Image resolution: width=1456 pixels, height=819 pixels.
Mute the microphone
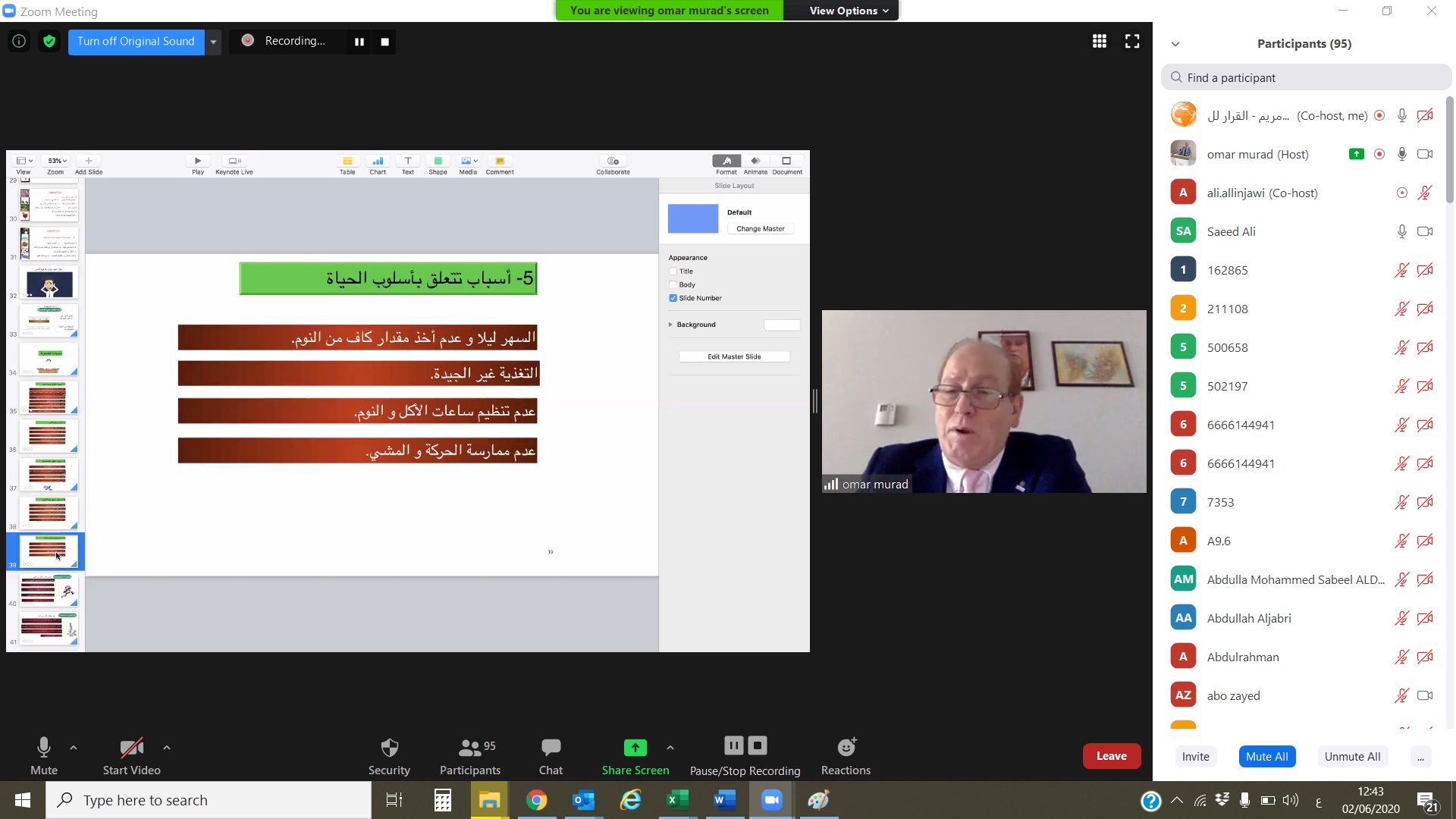click(x=43, y=755)
